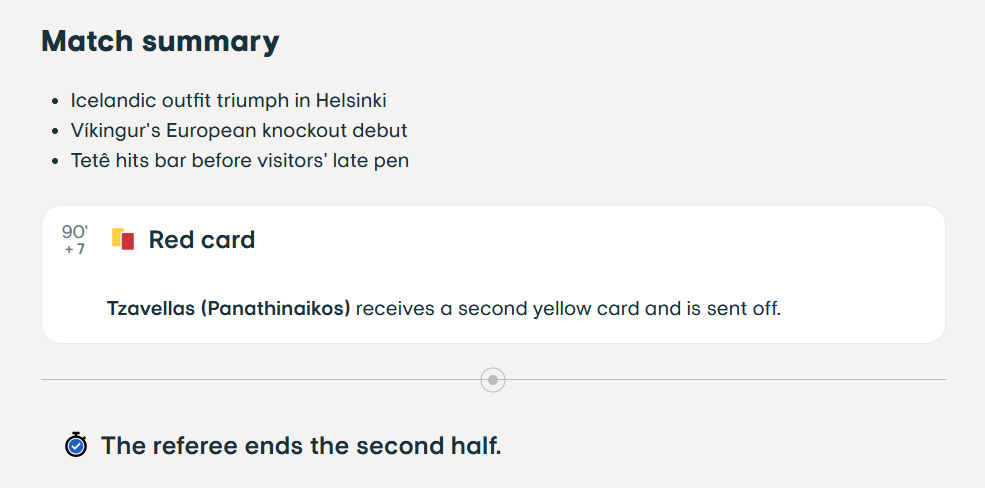
Task: Click the +7 stoppage time label
Action: click(x=75, y=250)
